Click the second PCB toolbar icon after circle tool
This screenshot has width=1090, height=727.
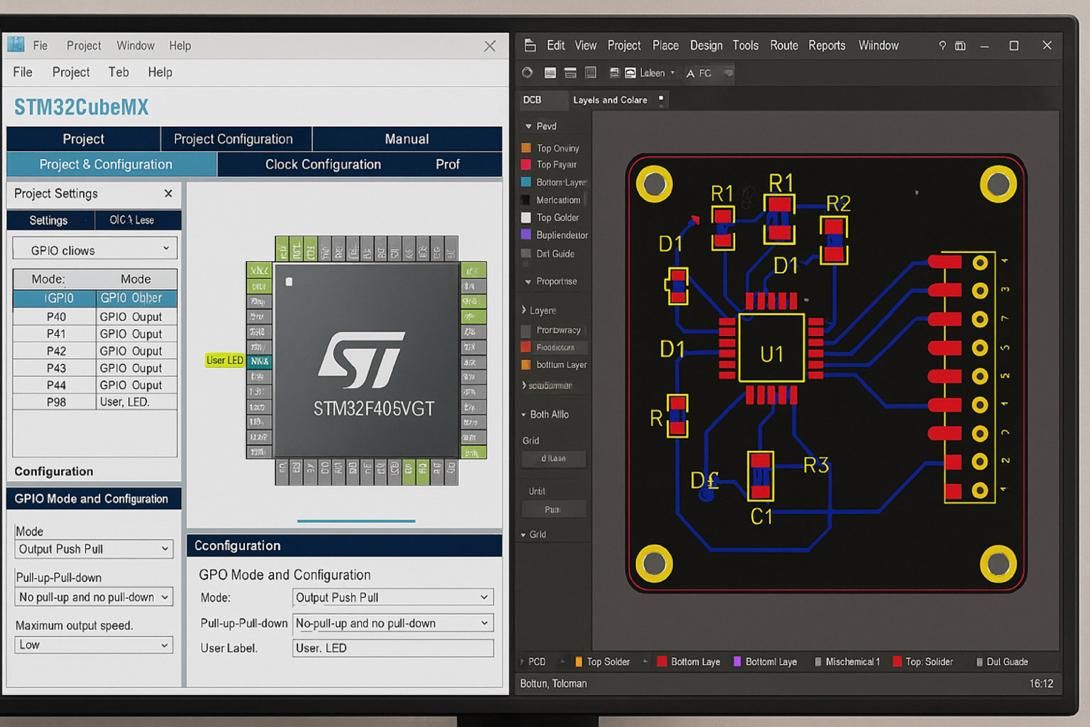(550, 72)
